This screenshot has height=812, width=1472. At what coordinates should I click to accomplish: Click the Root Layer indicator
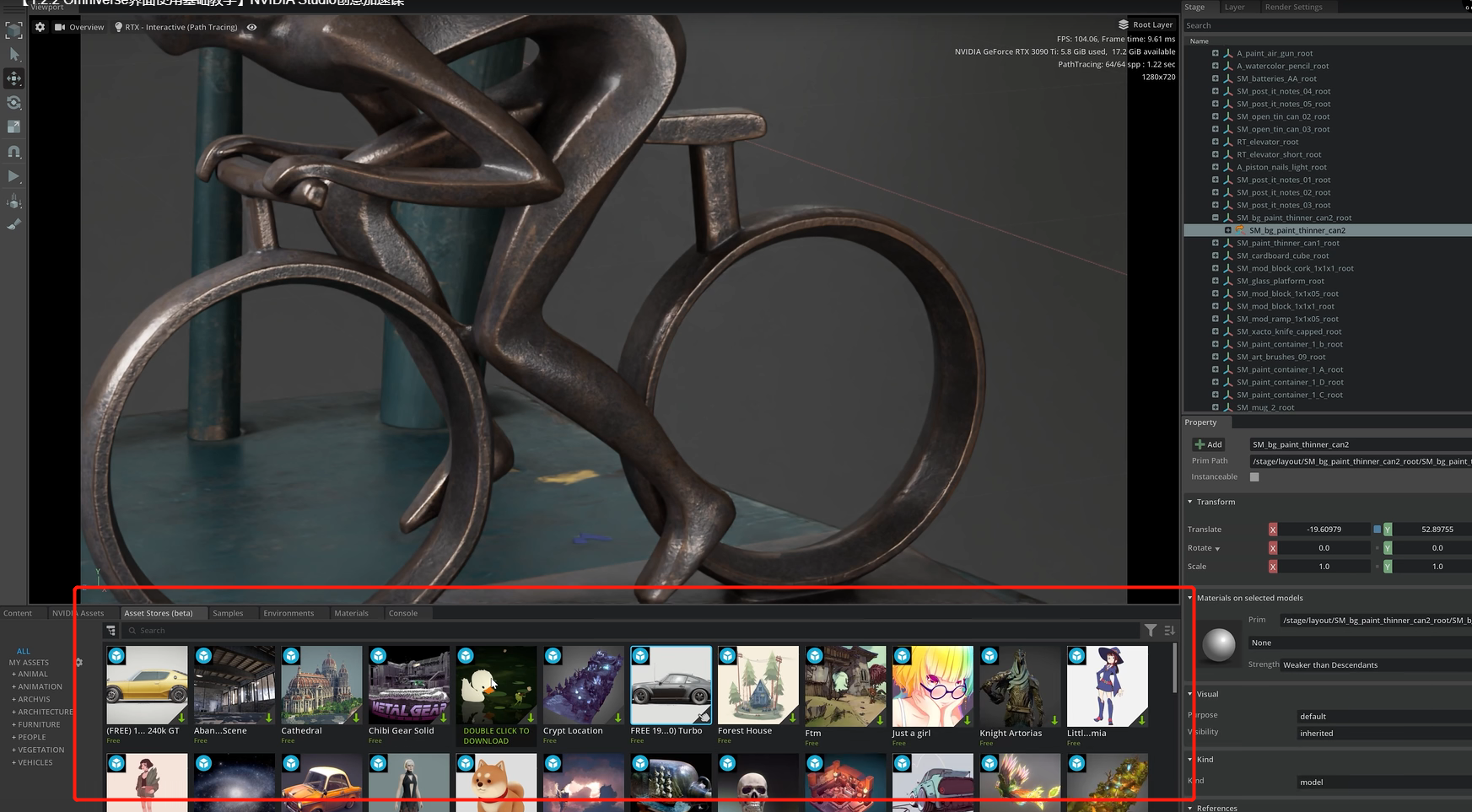click(1146, 24)
